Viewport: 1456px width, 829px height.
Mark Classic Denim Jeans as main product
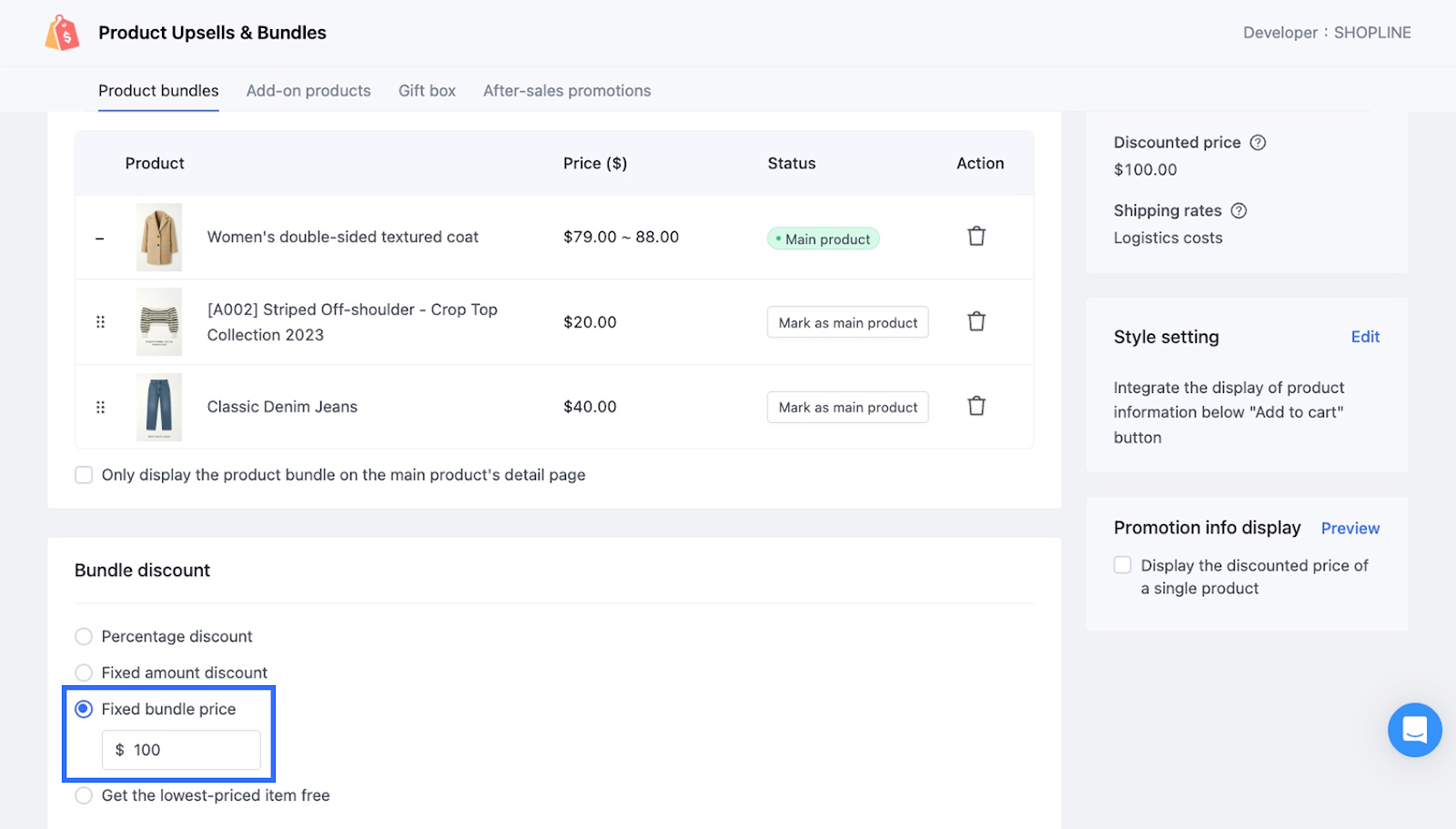(x=847, y=408)
